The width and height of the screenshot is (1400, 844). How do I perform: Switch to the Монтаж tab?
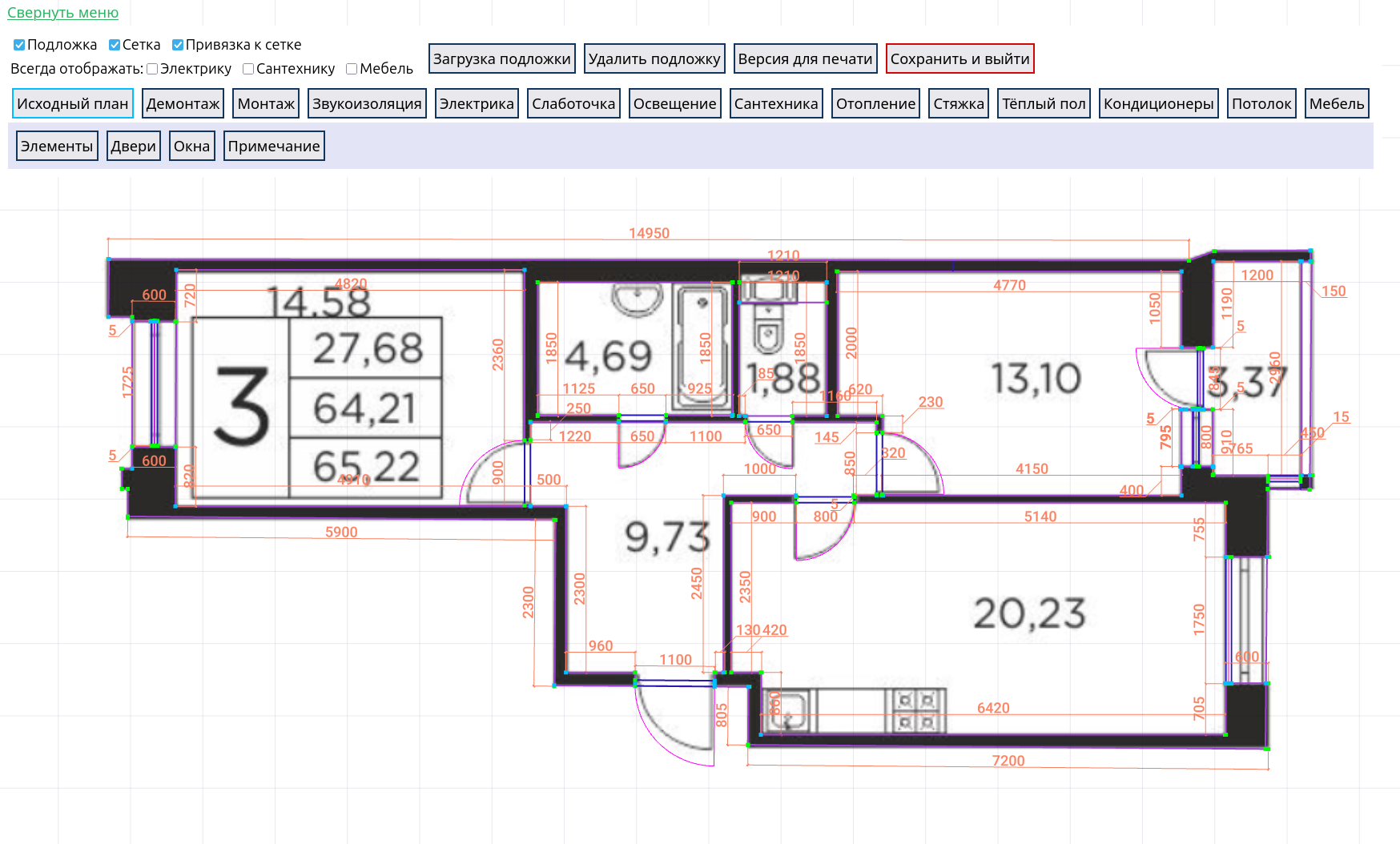[266, 103]
